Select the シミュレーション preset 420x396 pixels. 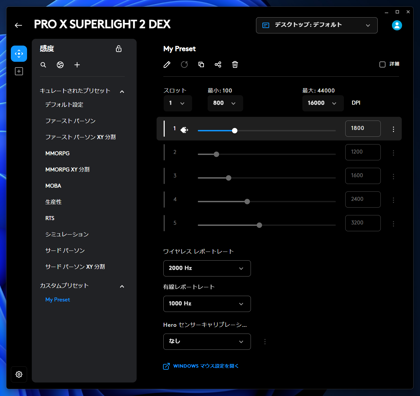click(x=67, y=234)
